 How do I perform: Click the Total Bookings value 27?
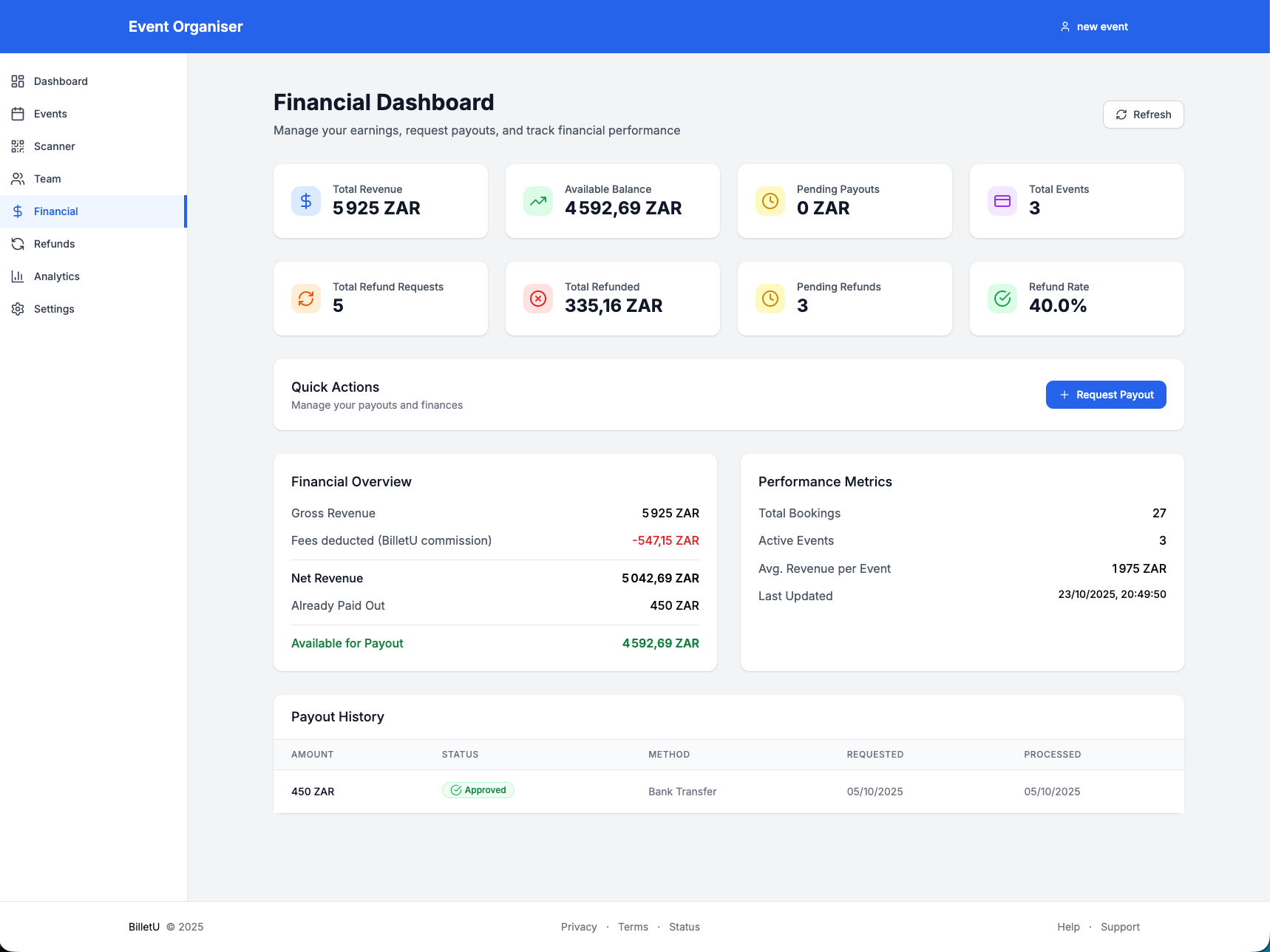tap(1159, 513)
